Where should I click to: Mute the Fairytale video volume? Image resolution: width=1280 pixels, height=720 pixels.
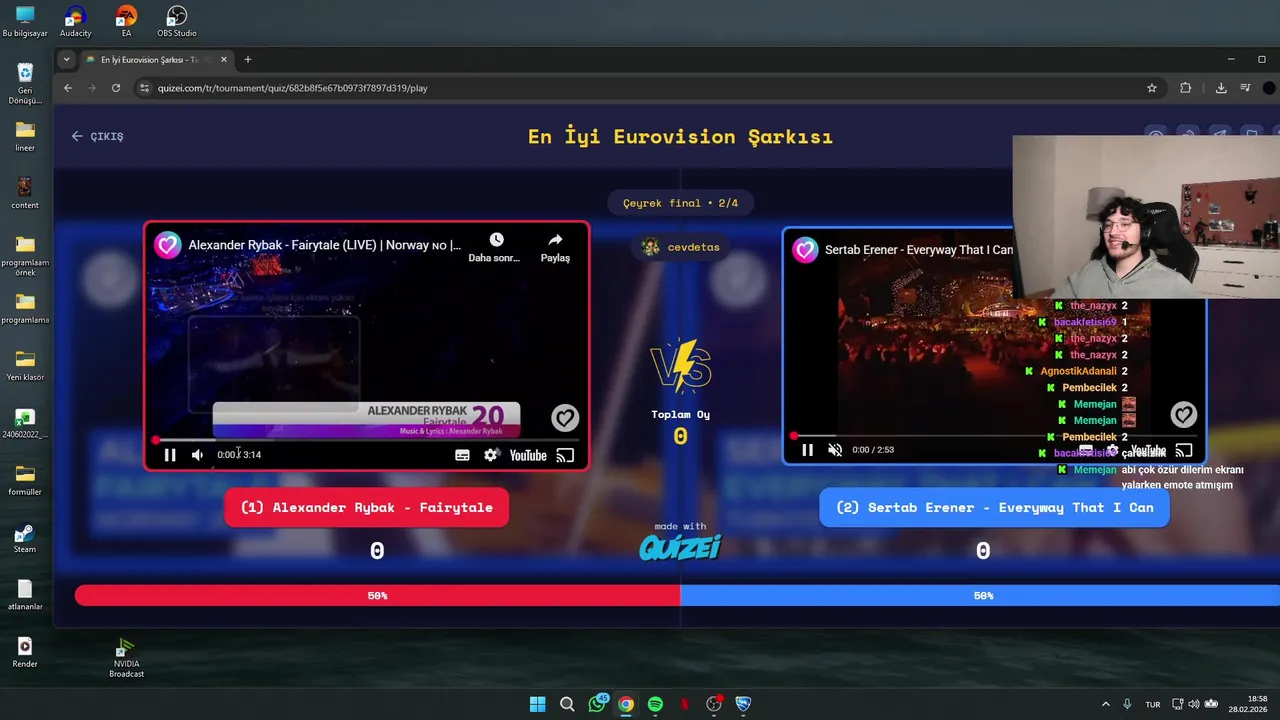click(198, 455)
